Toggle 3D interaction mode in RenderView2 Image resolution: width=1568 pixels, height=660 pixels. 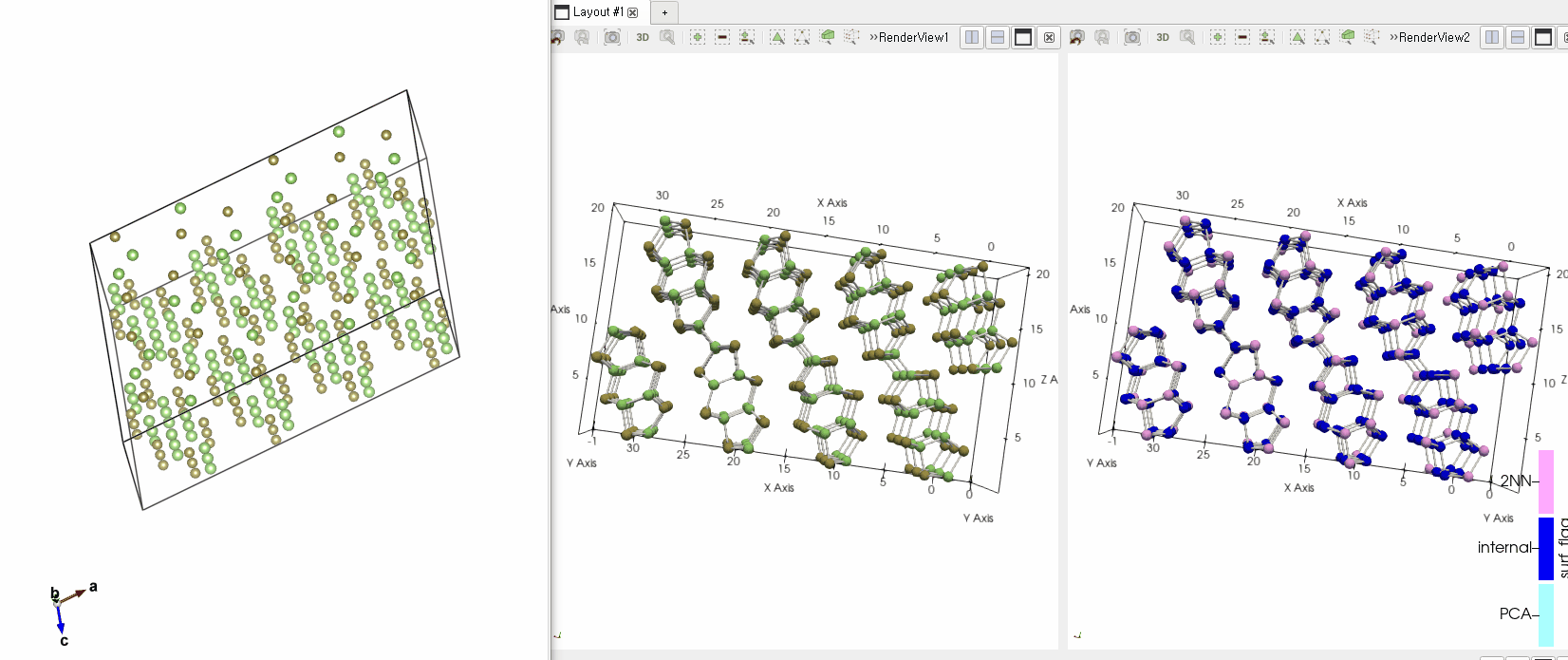1163,37
